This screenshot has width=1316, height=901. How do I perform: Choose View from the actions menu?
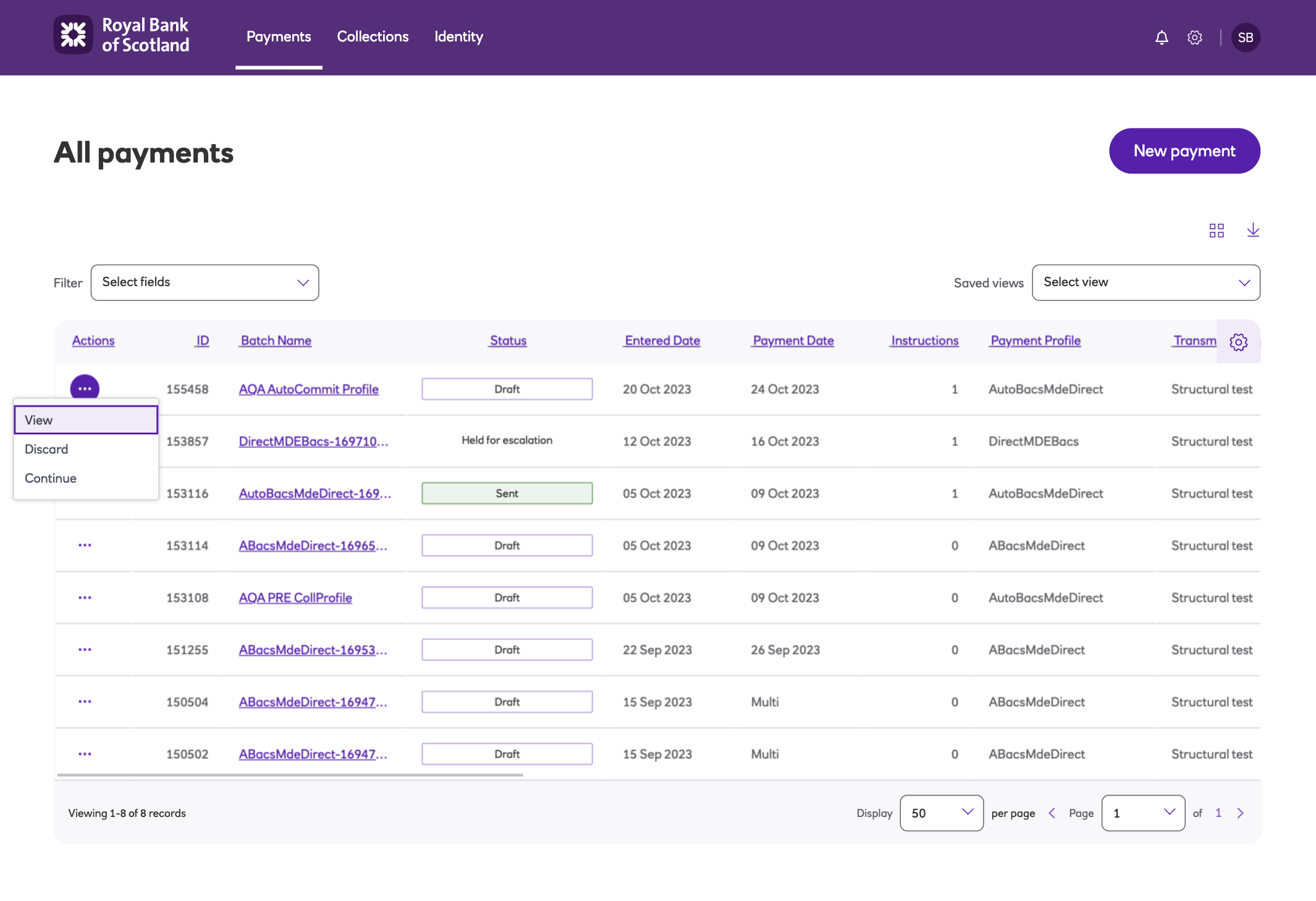pos(86,420)
